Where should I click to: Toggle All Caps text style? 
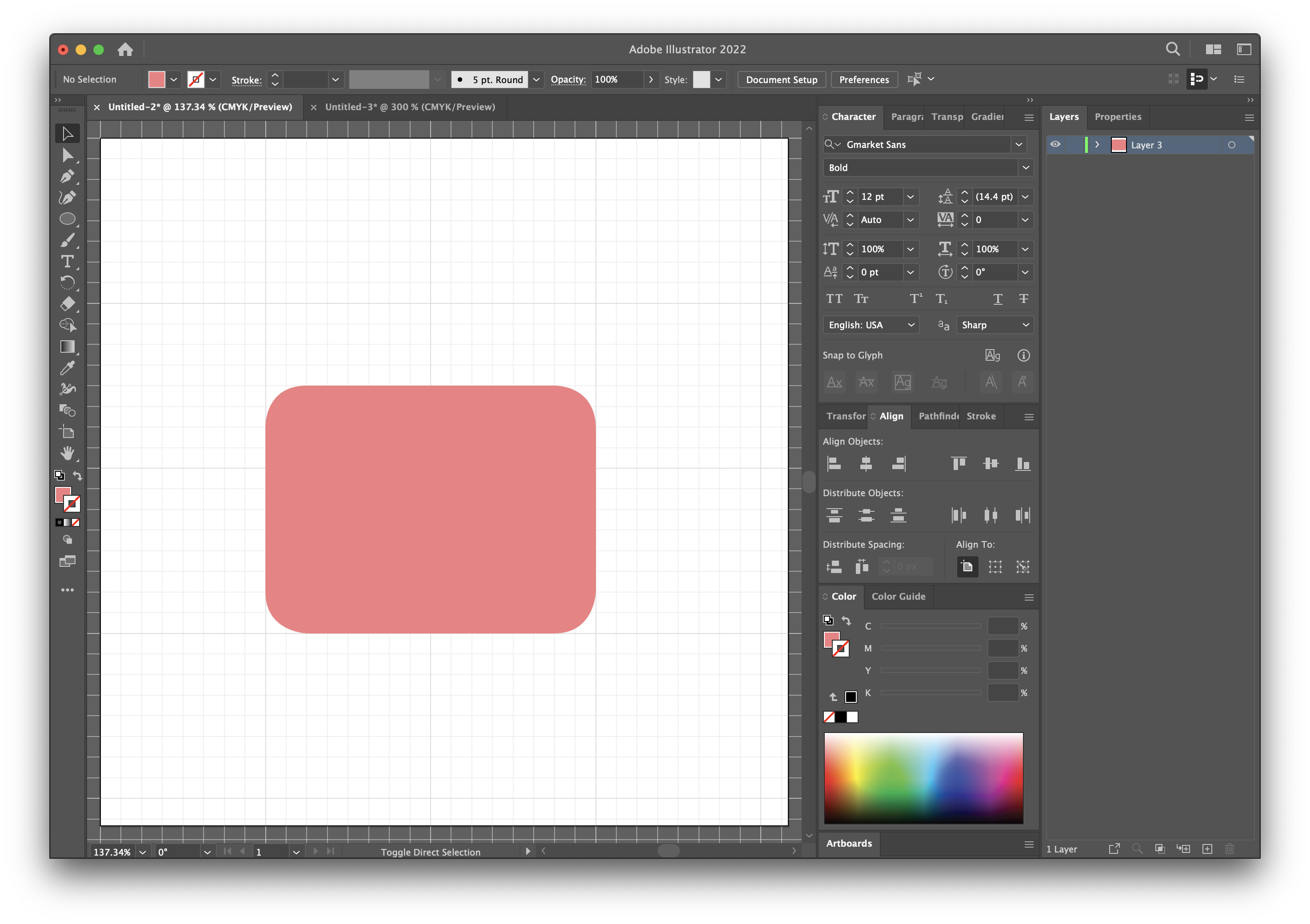point(834,299)
